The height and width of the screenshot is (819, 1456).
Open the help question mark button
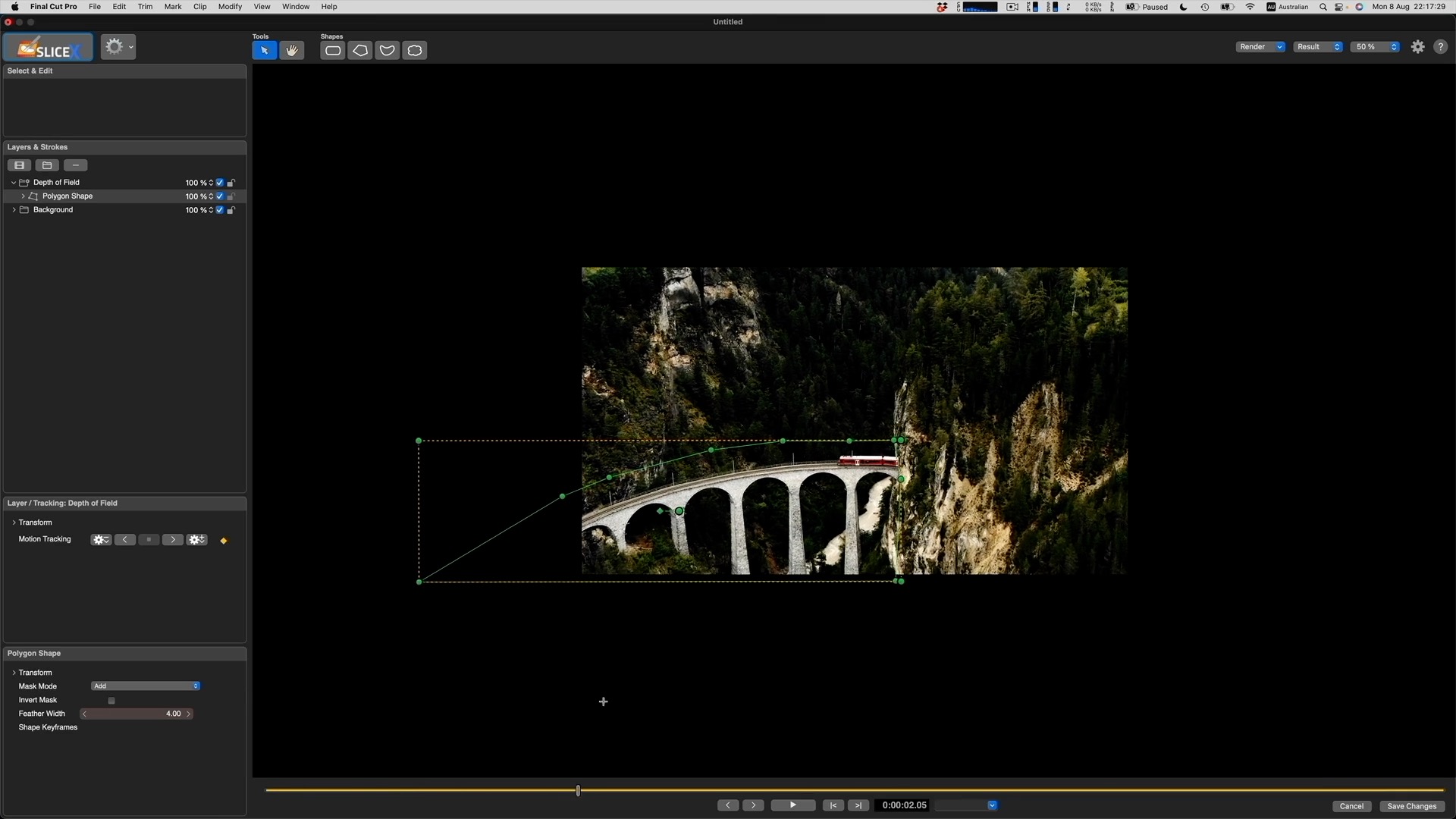coord(1440,47)
